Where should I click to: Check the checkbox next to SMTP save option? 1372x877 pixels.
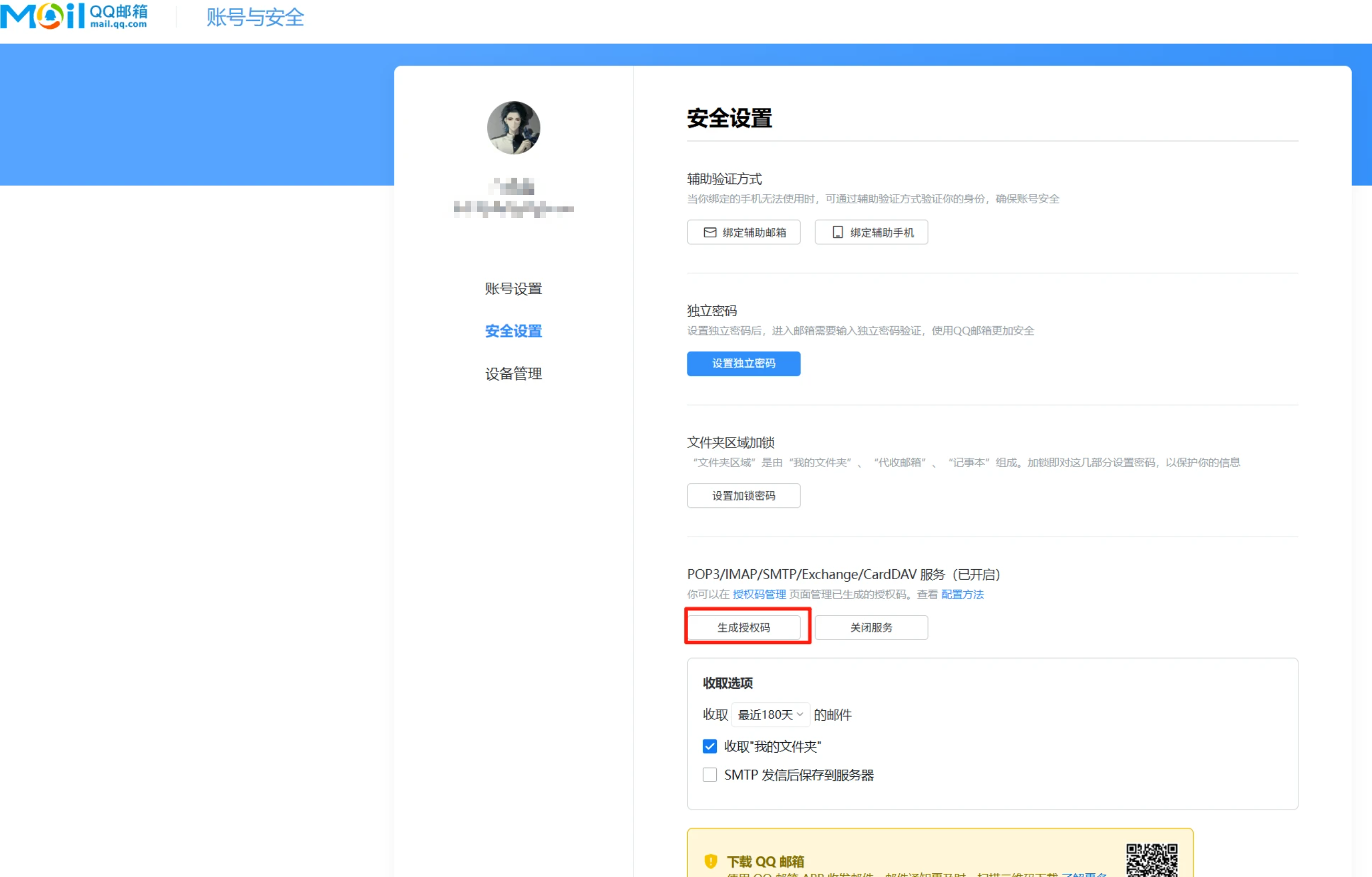click(710, 775)
